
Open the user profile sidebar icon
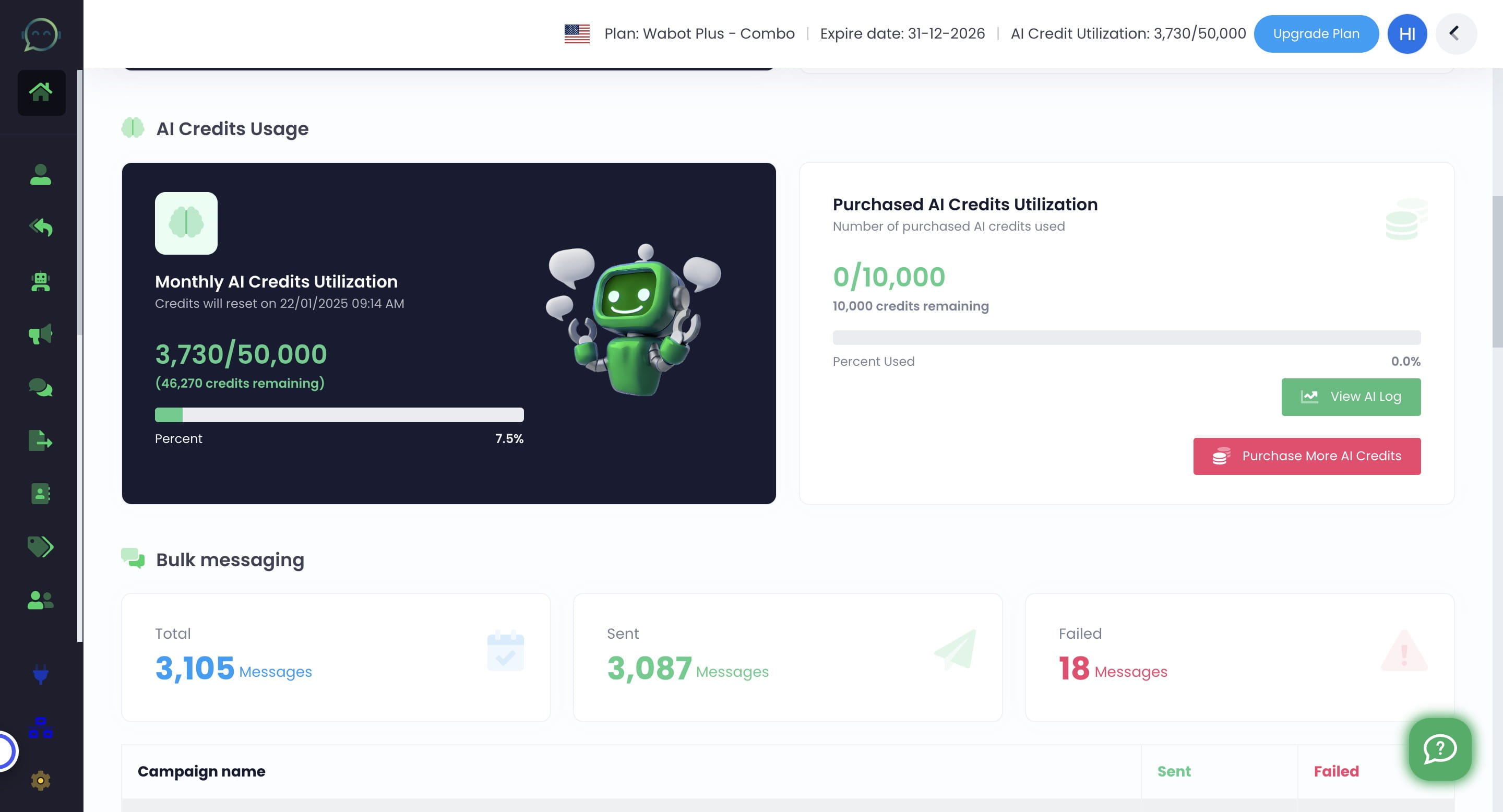coord(40,174)
